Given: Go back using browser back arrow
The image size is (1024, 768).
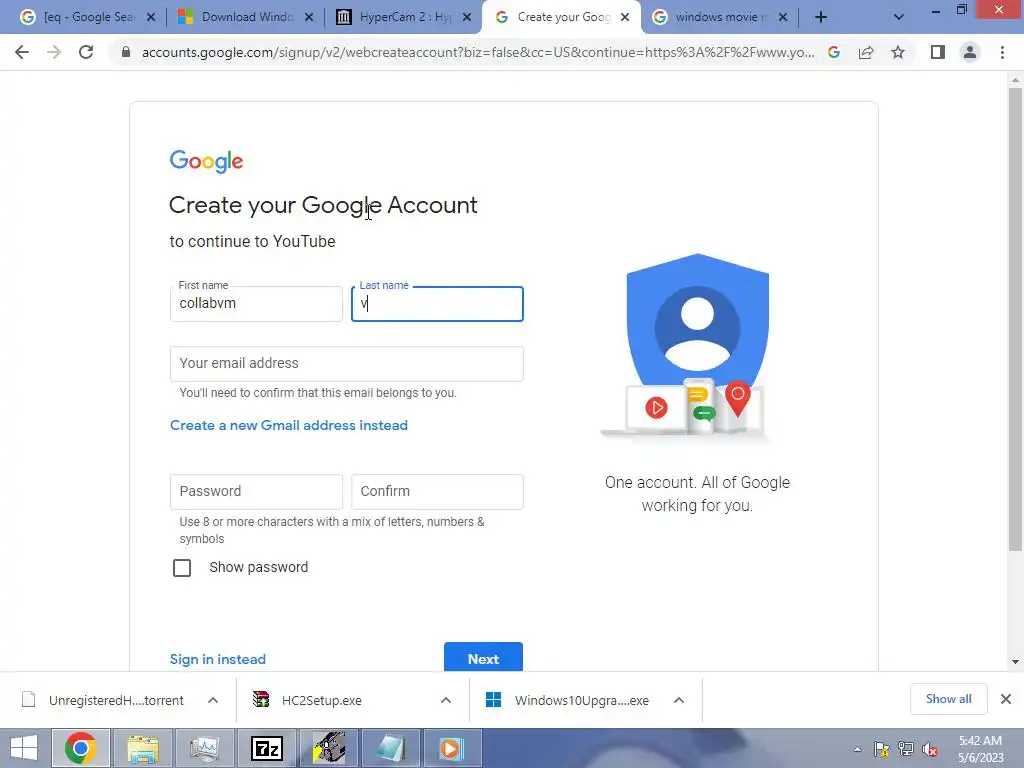Looking at the screenshot, I should coord(22,52).
